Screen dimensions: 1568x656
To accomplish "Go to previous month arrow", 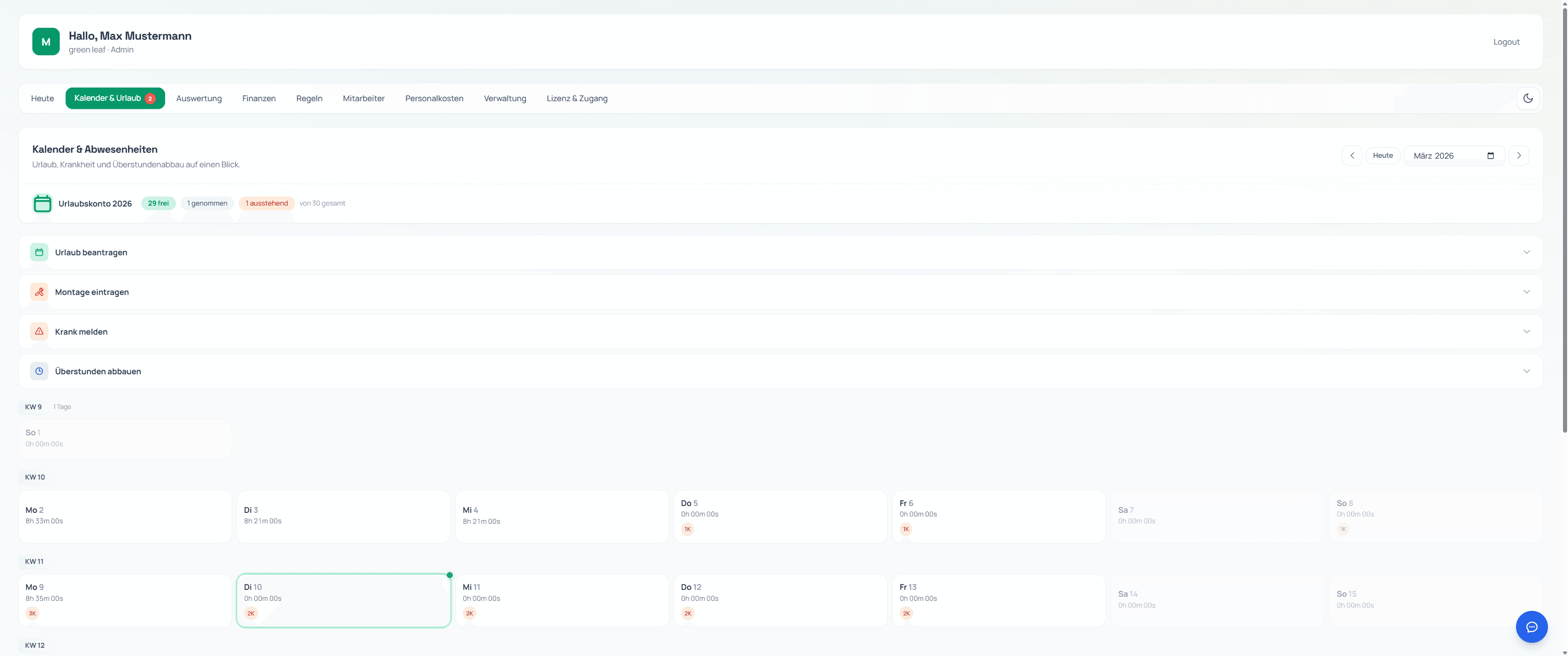I will tap(1352, 155).
